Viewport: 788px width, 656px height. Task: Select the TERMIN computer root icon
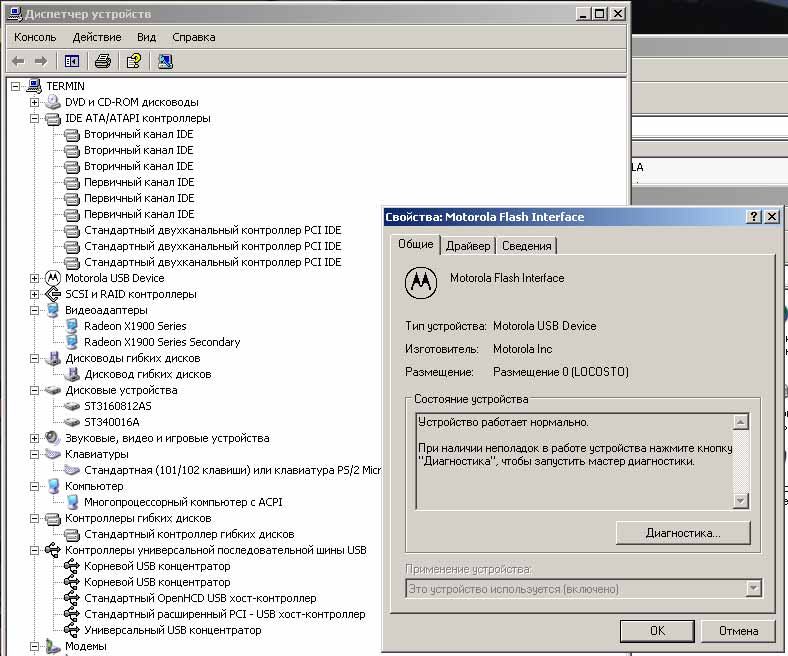(34, 86)
